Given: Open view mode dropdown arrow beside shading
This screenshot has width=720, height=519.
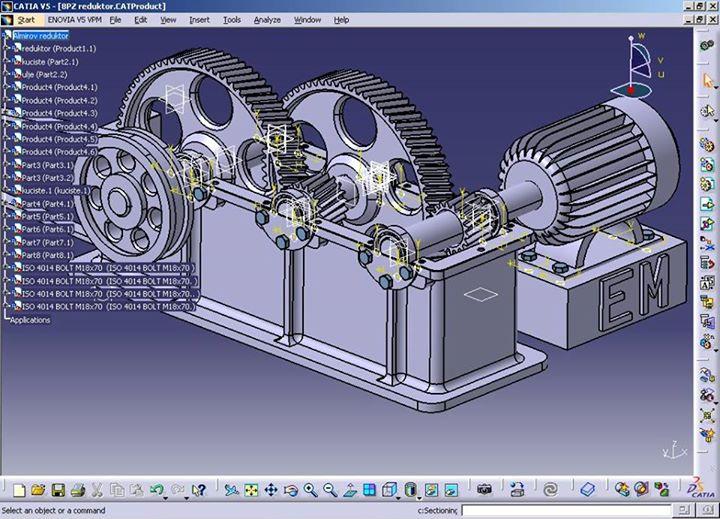Looking at the screenshot, I should [x=419, y=498].
